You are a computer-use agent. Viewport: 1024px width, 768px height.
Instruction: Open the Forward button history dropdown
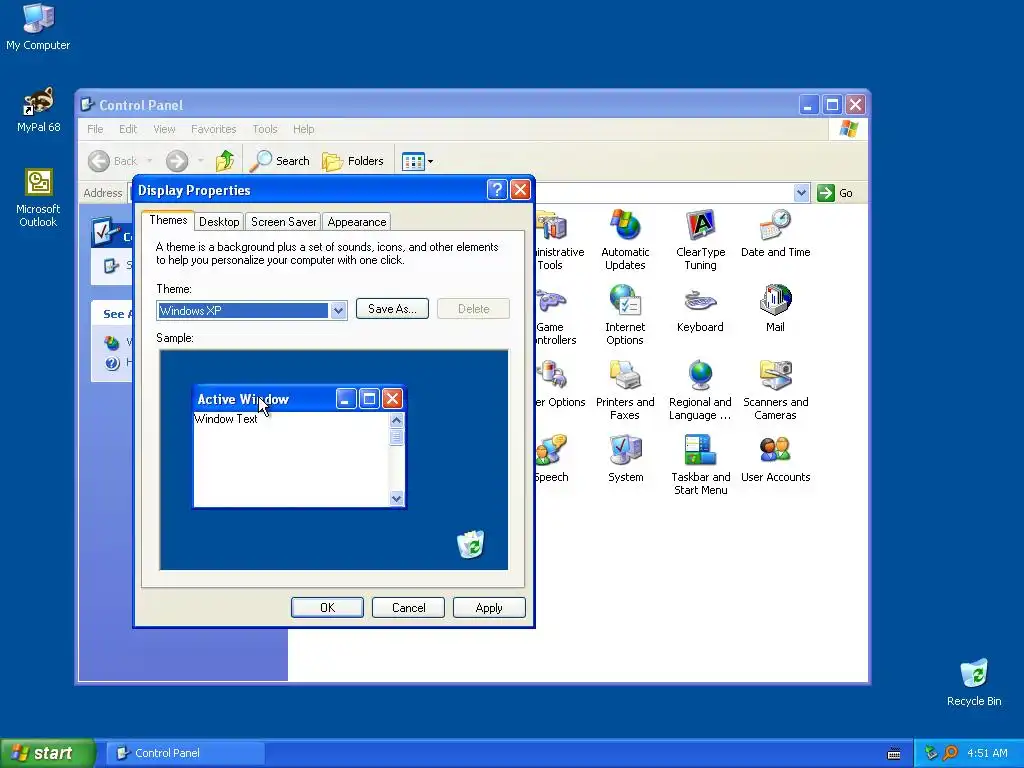click(200, 161)
